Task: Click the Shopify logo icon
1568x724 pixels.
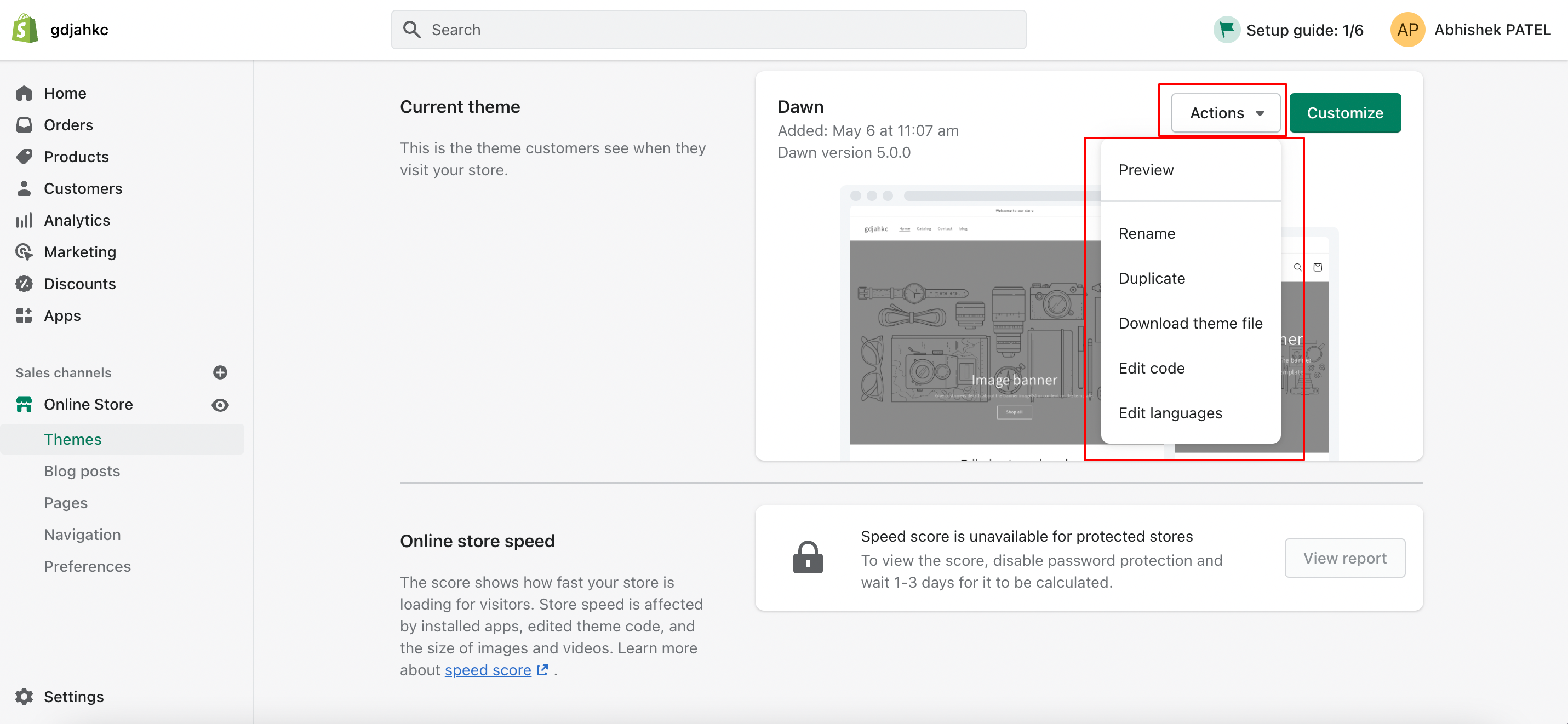Action: (25, 28)
